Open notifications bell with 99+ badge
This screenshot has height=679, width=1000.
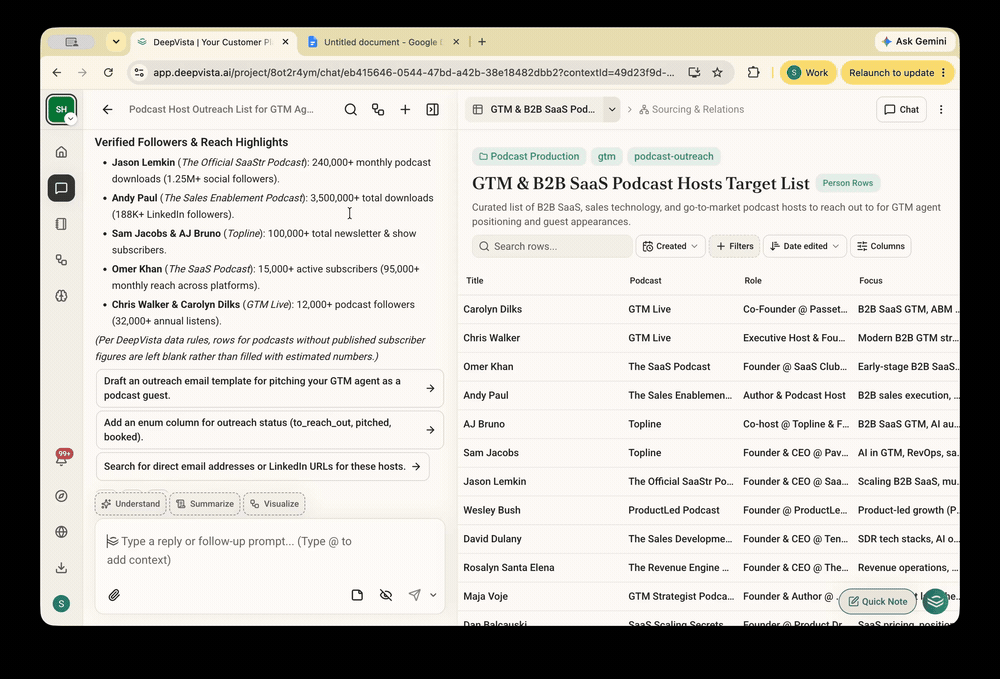(62, 458)
